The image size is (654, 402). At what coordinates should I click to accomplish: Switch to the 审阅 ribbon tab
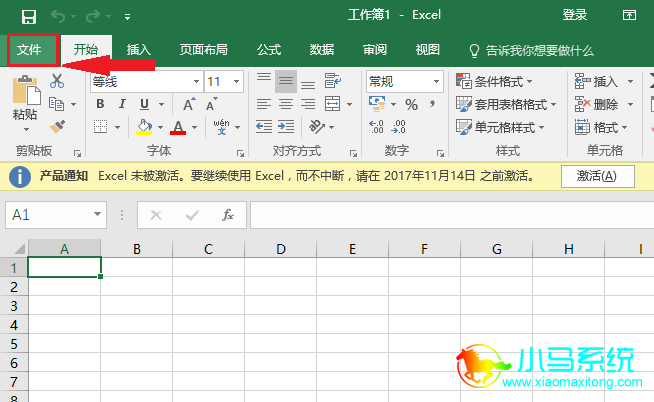tap(375, 50)
